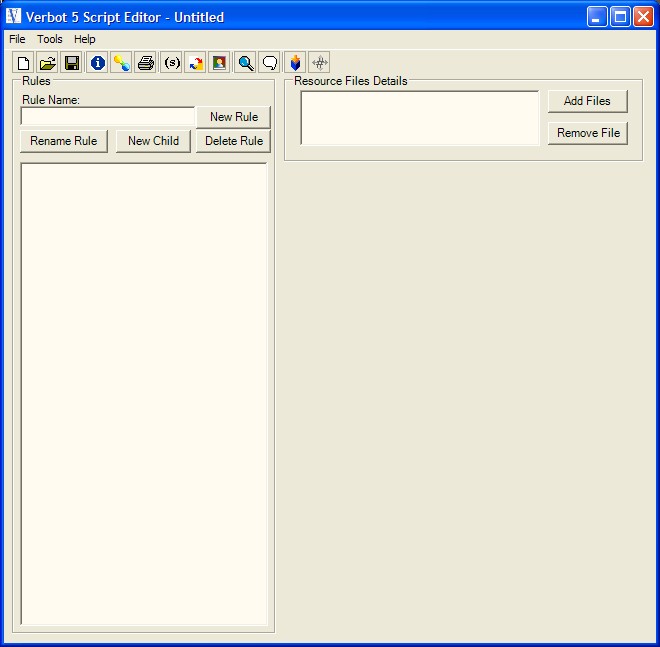Image resolution: width=660 pixels, height=647 pixels.
Task: Save with the floppy disk icon
Action: click(72, 63)
